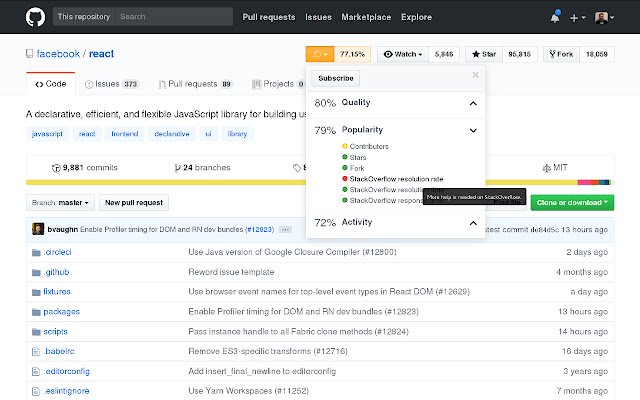Open the user avatar menu

604,17
